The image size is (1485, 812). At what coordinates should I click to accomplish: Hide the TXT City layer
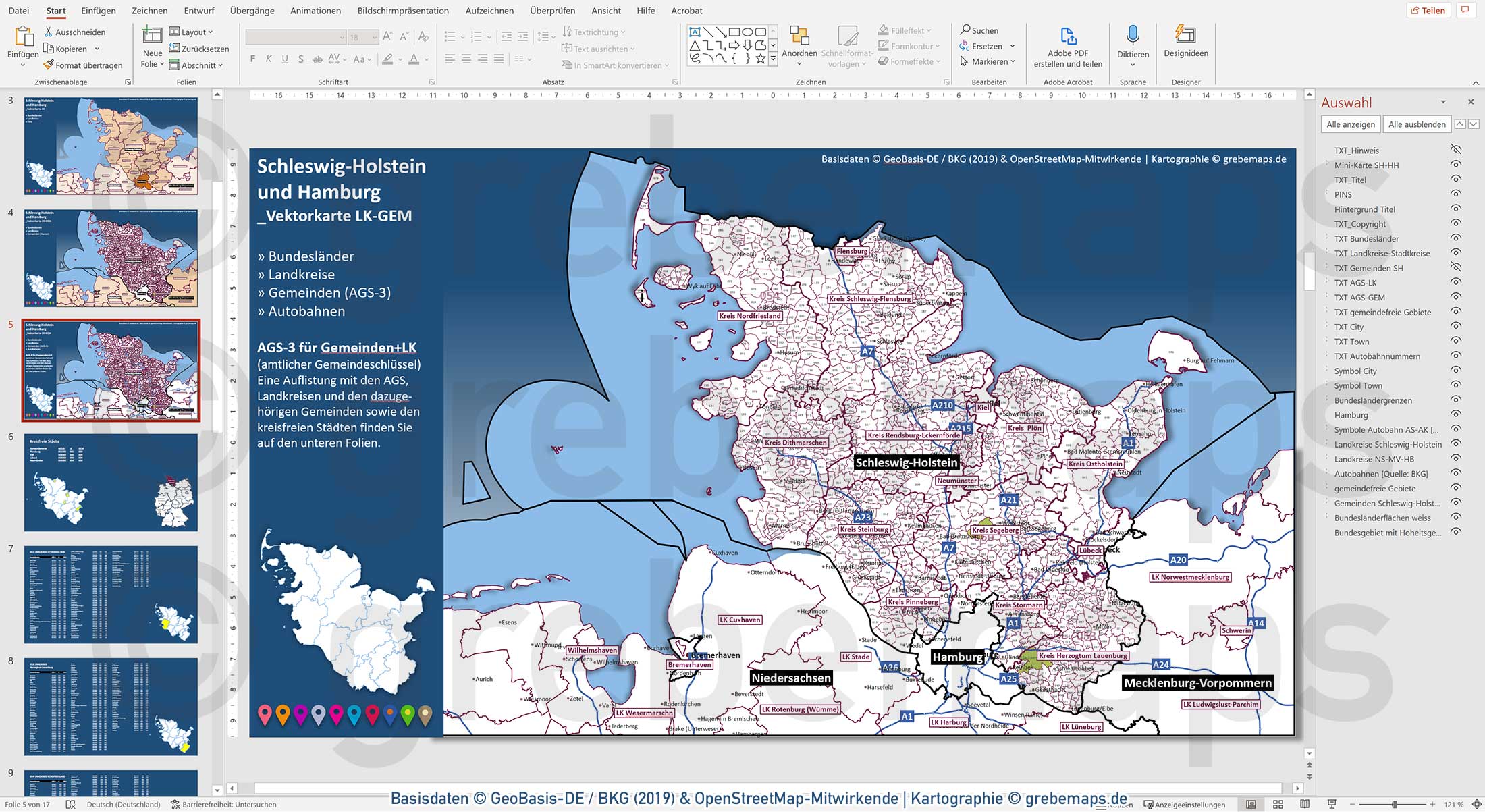[1456, 327]
